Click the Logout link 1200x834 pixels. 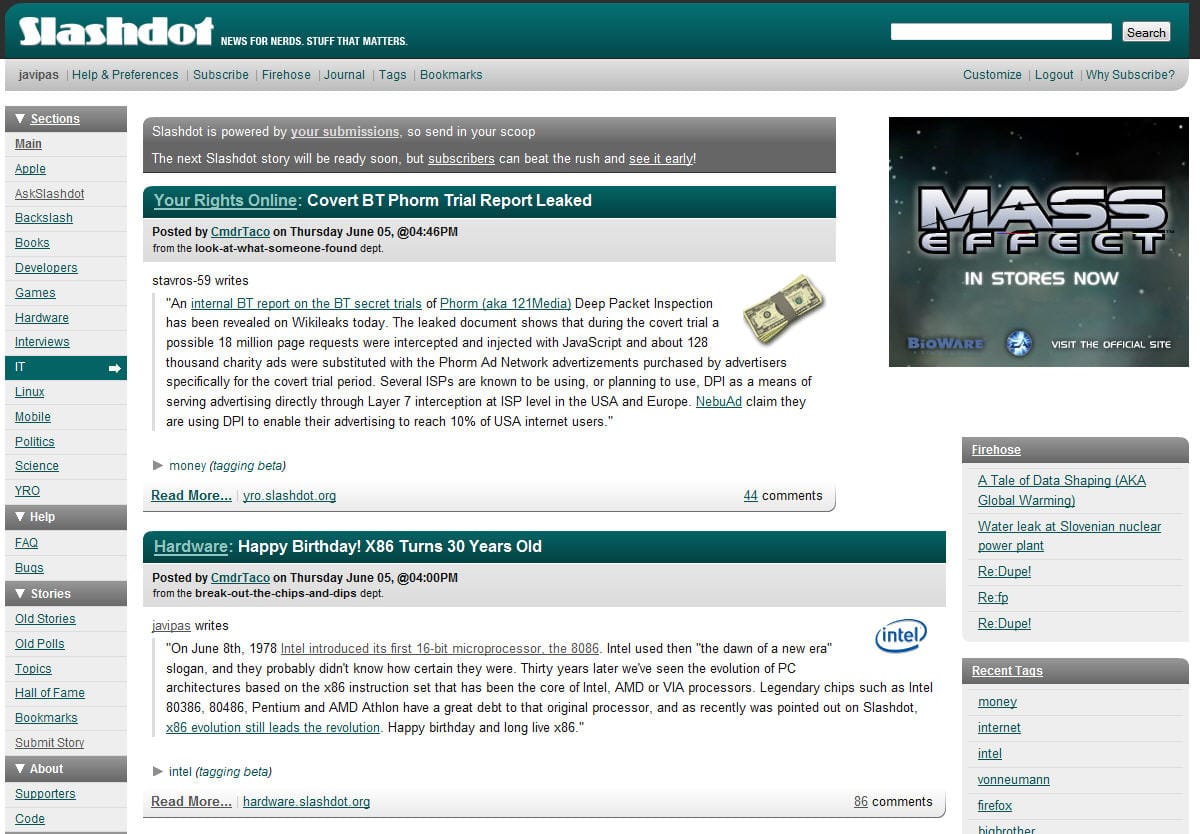[1054, 75]
